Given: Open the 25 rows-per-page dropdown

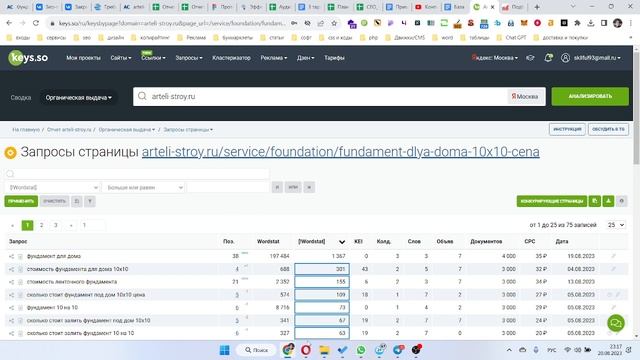Looking at the screenshot, I should [616, 225].
